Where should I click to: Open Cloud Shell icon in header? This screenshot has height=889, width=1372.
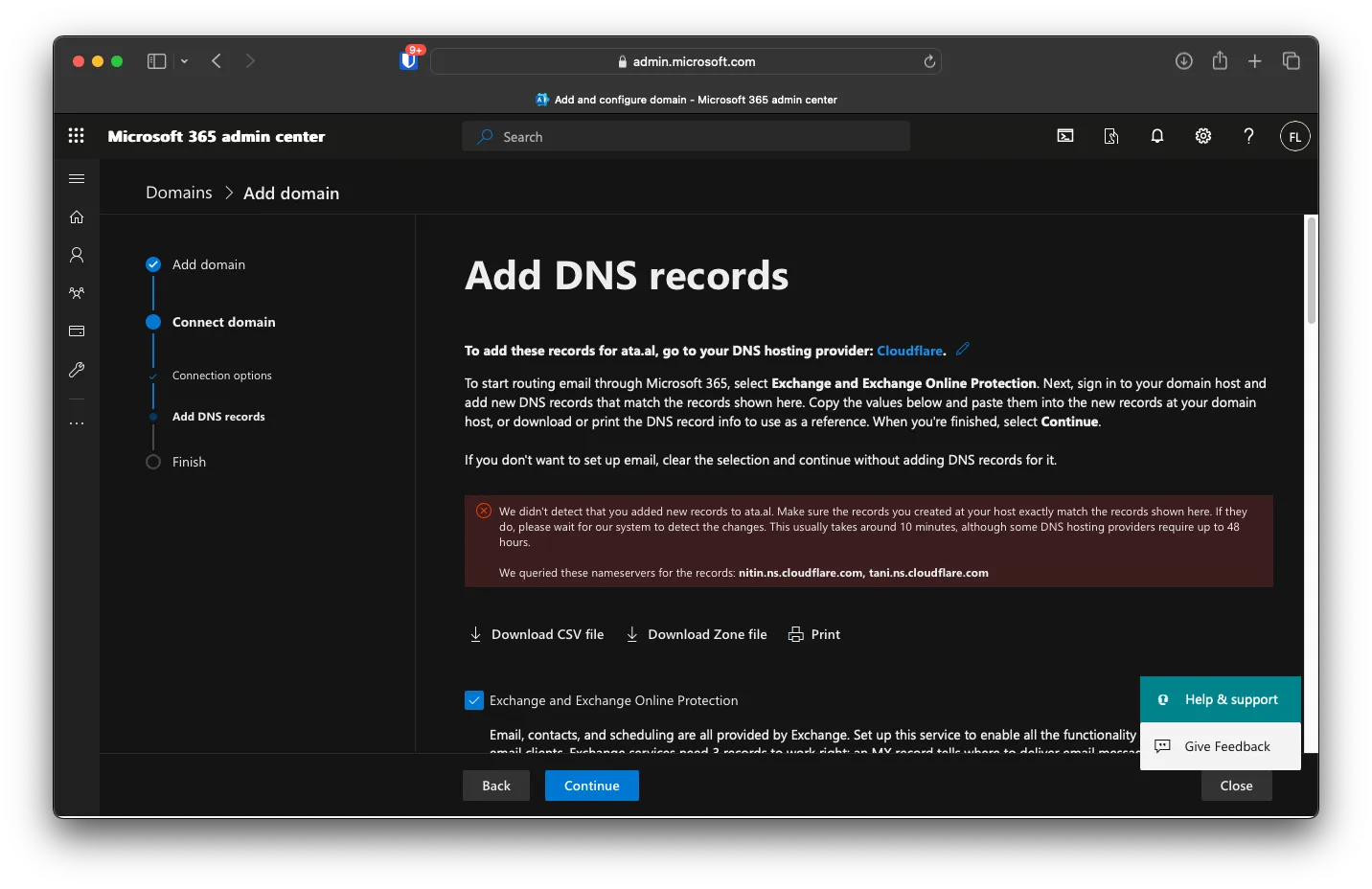(x=1065, y=136)
